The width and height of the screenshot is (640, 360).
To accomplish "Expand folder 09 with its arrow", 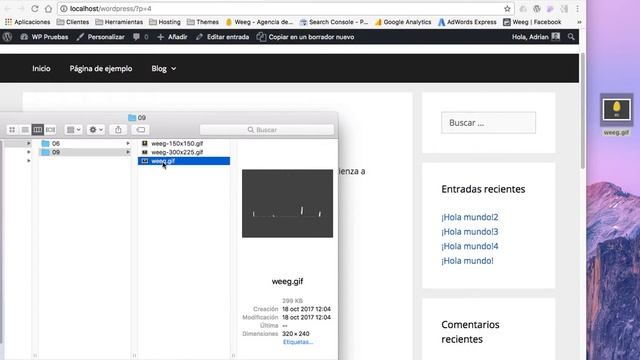I will [128, 152].
